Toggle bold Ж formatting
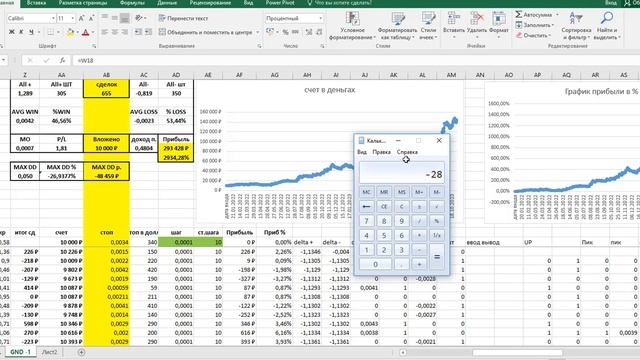 [11, 32]
